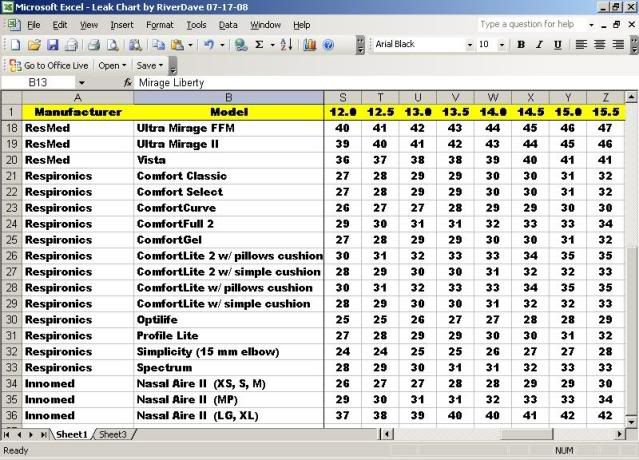Toggle Bold formatting
The image size is (639, 460).
click(x=521, y=45)
